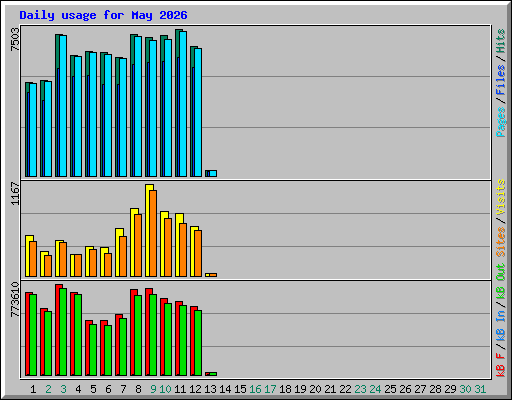
Task: Click day label 6
Action: [x=108, y=389]
